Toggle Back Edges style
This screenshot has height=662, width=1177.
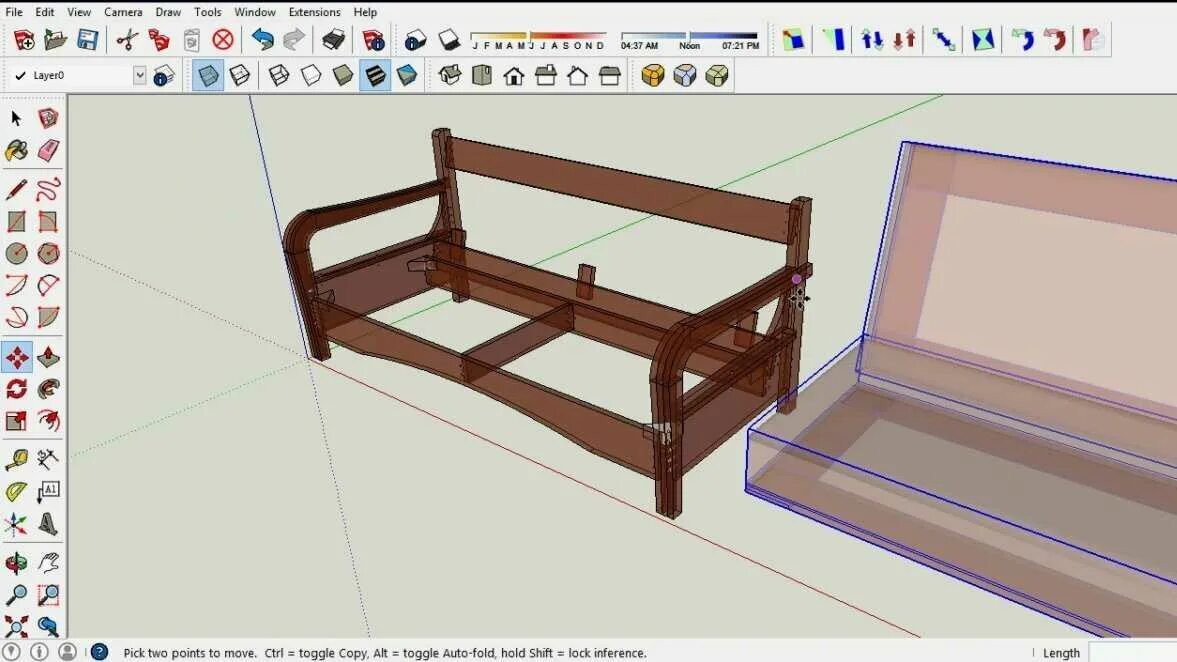coord(239,76)
